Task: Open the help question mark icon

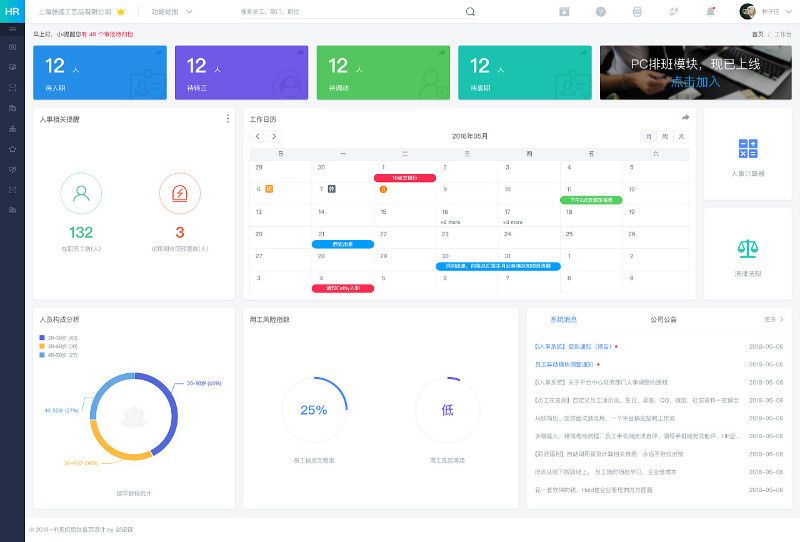Action: (601, 12)
